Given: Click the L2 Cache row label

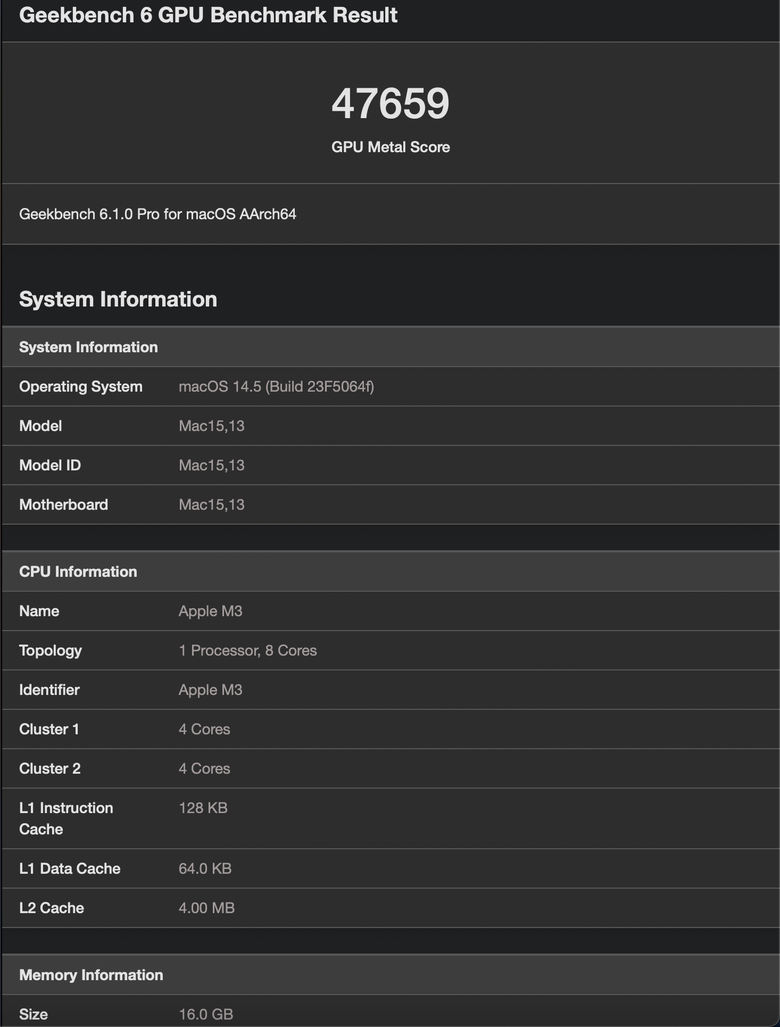Looking at the screenshot, I should [52, 908].
